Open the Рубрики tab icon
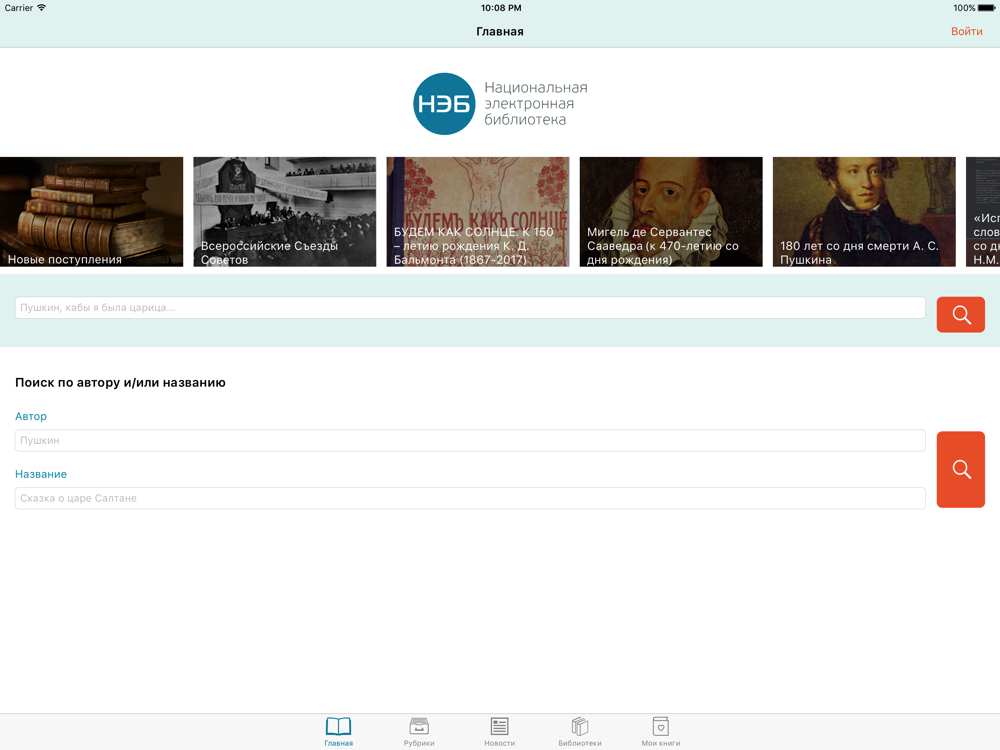This screenshot has width=1000, height=750. [x=419, y=726]
